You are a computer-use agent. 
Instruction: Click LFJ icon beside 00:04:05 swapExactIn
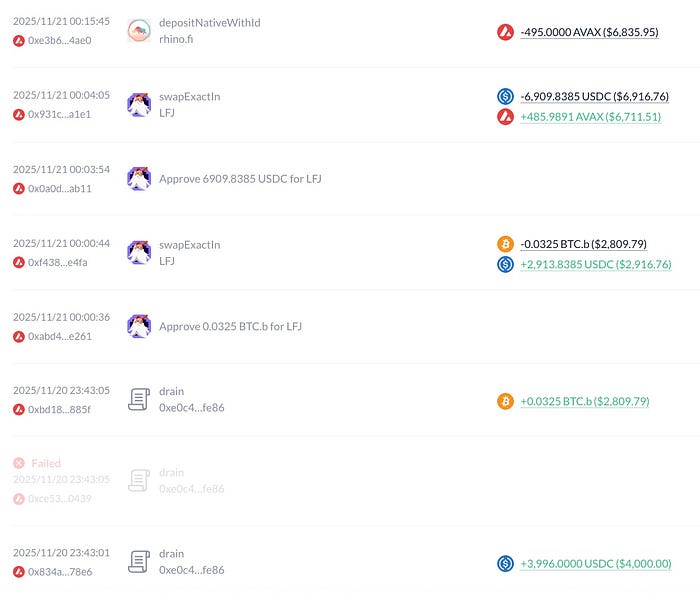pos(139,105)
